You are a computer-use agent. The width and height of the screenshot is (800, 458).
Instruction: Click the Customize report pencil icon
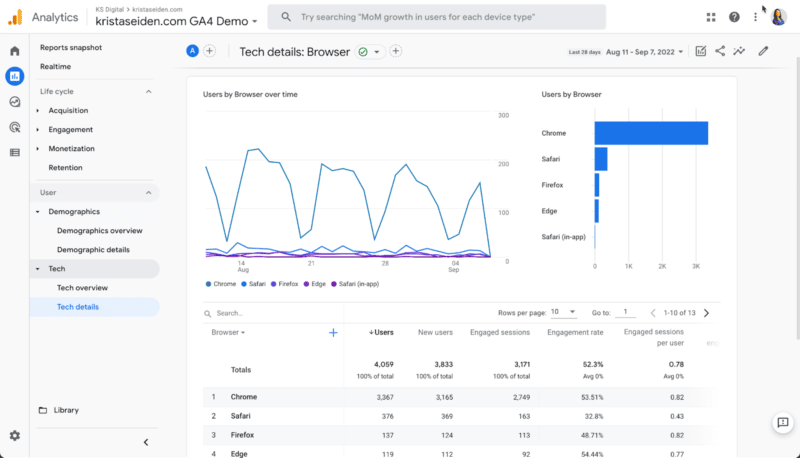coord(763,51)
